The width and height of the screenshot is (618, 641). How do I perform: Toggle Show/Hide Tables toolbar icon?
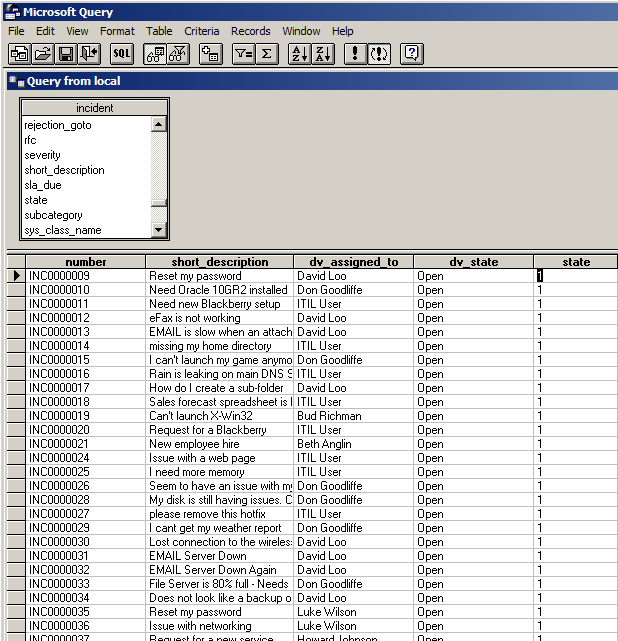coord(155,54)
